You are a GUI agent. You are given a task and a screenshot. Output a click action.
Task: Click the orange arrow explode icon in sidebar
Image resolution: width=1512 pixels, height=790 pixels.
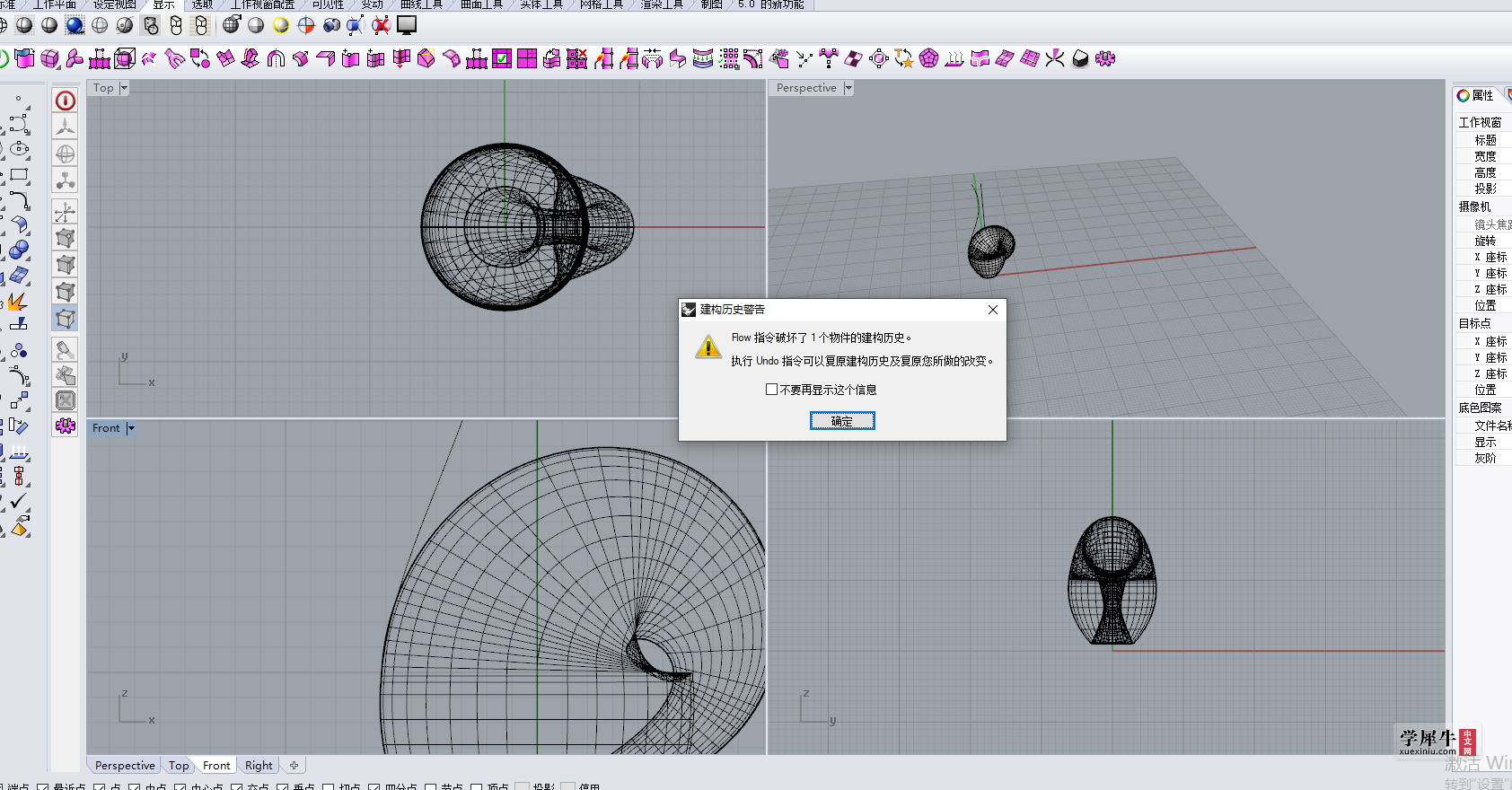pos(19,301)
